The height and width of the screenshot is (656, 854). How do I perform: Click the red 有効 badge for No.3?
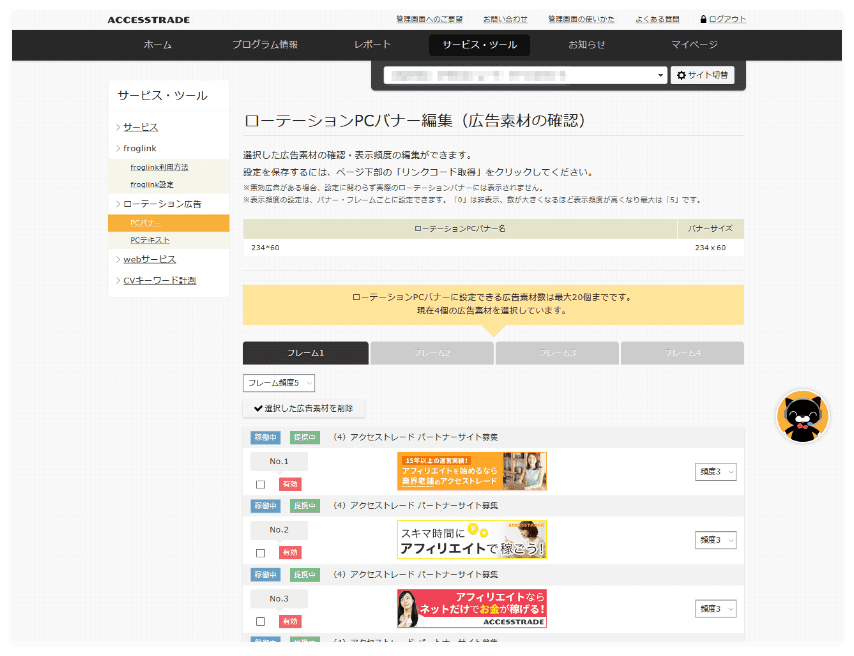click(x=290, y=621)
